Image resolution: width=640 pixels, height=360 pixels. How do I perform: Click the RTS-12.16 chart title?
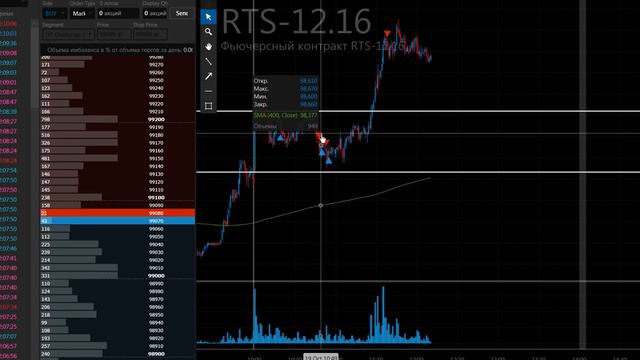click(296, 22)
